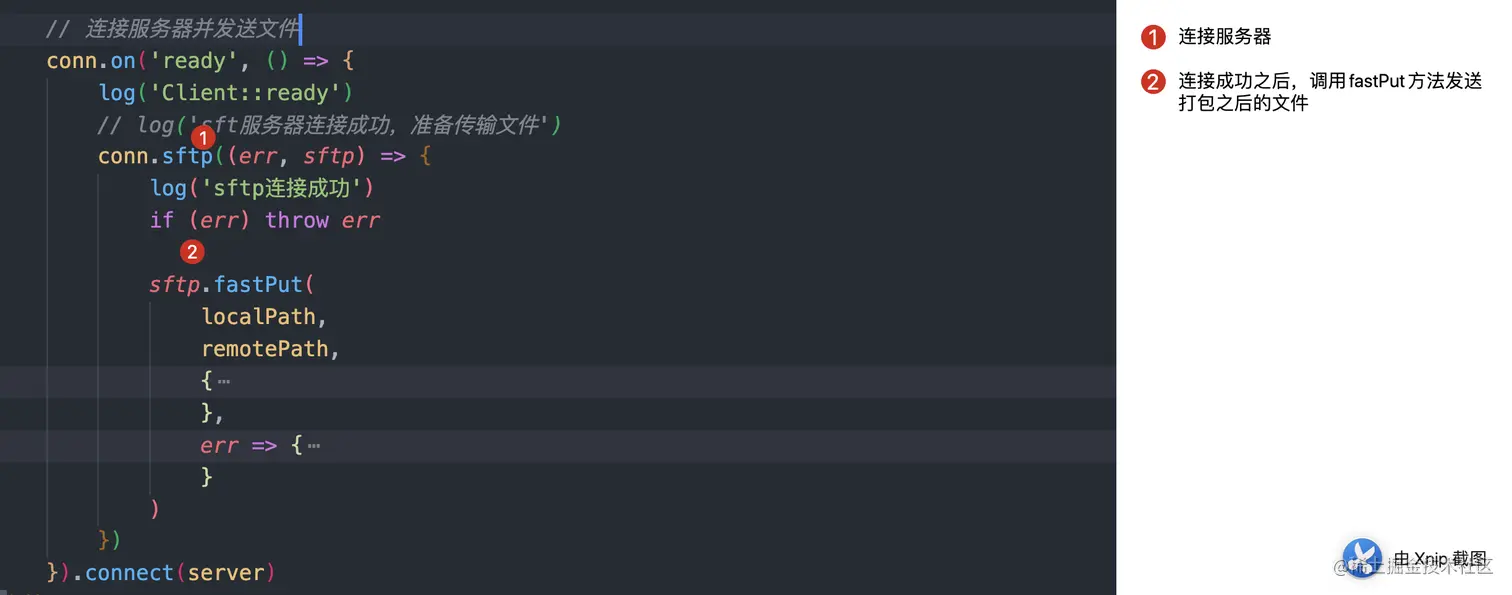The width and height of the screenshot is (1512, 595).
Task: Click the red number 1 badge beside conn.sftp
Action: 203,138
